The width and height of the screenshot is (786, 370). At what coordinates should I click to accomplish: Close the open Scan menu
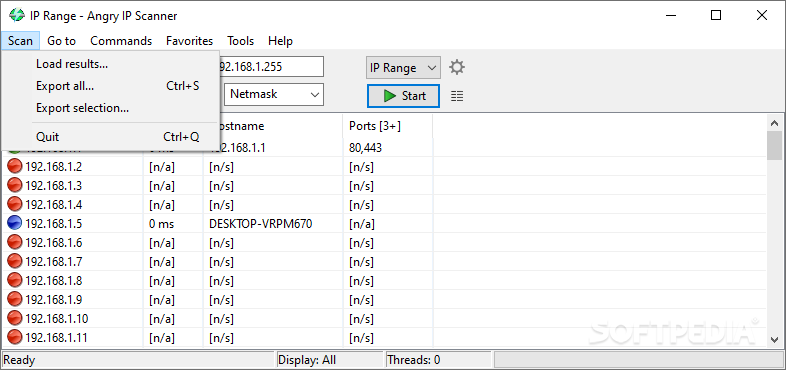(20, 41)
